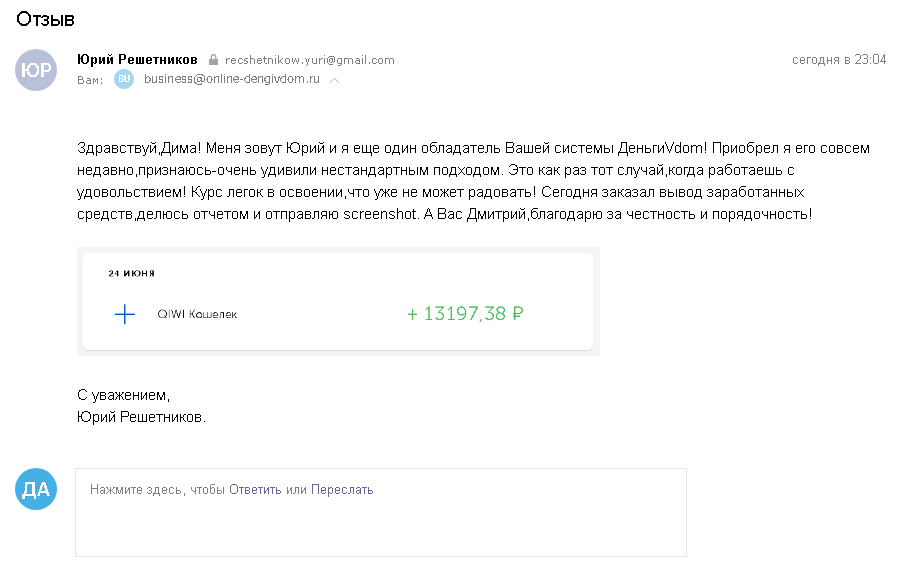
Task: Click recipient address business@online-dengivdom.ru
Action: (232, 79)
